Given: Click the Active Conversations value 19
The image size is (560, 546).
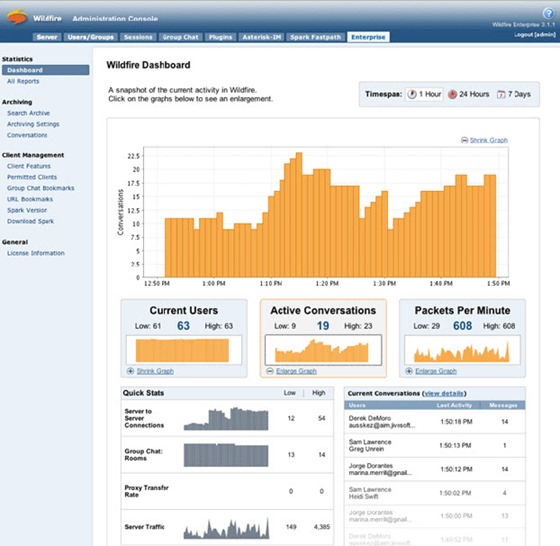Looking at the screenshot, I should click(323, 326).
